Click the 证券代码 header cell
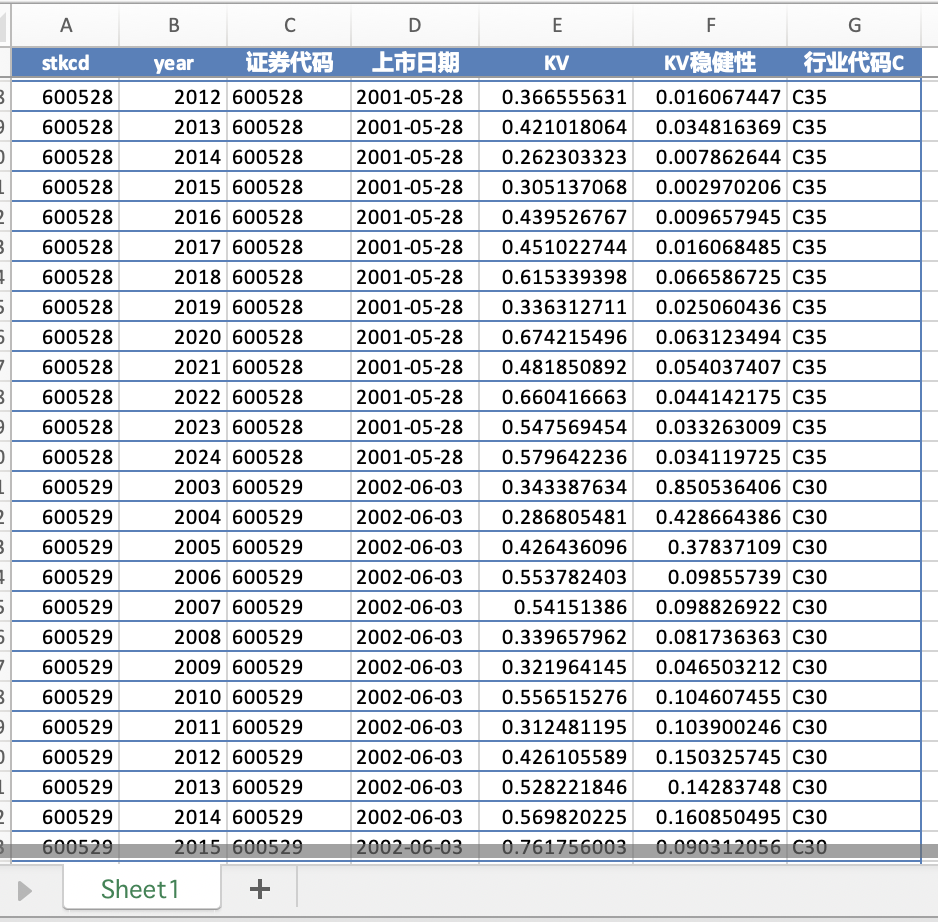The height and width of the screenshot is (922, 938). (290, 63)
